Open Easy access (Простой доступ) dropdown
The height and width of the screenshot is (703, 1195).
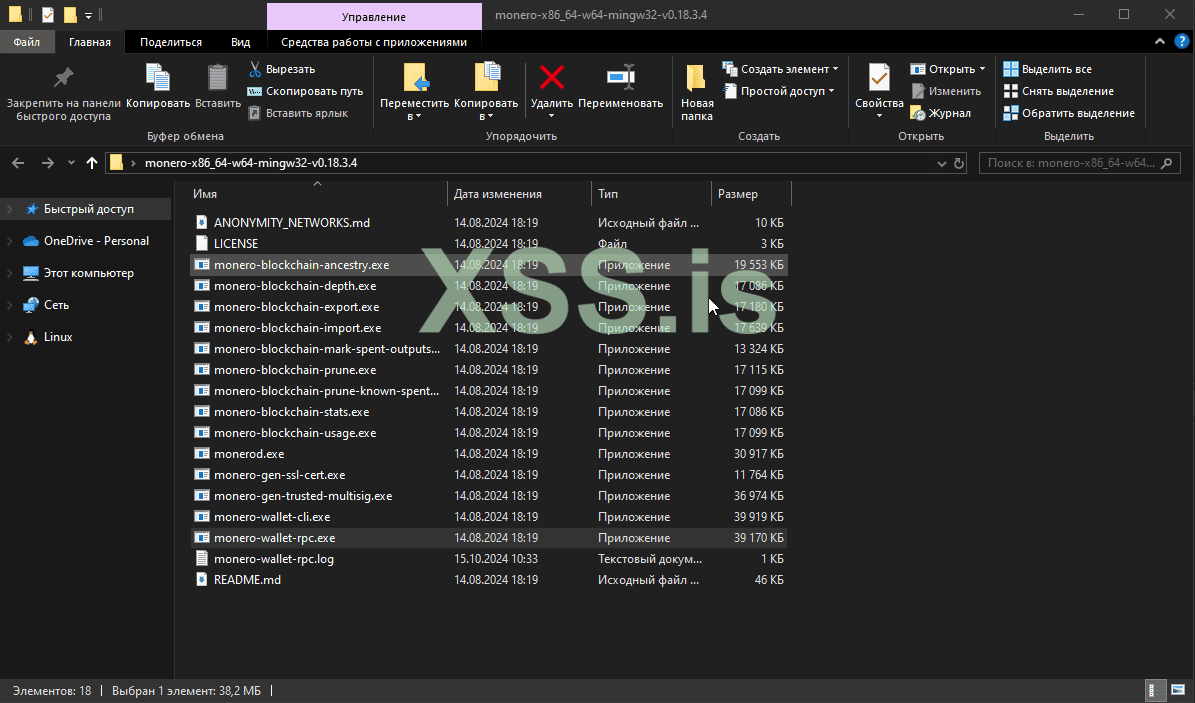777,91
